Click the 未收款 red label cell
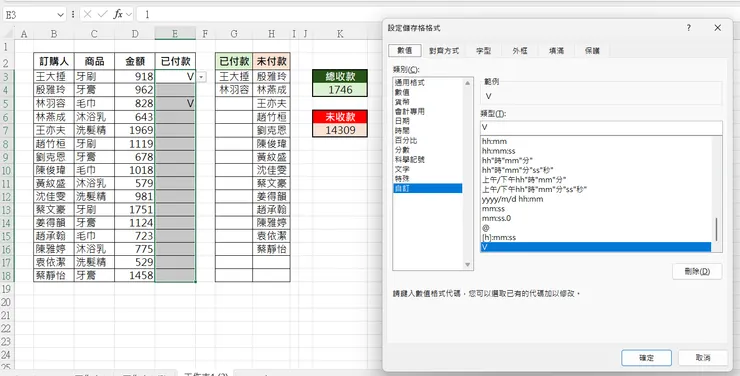Image resolution: width=740 pixels, height=376 pixels. click(340, 117)
